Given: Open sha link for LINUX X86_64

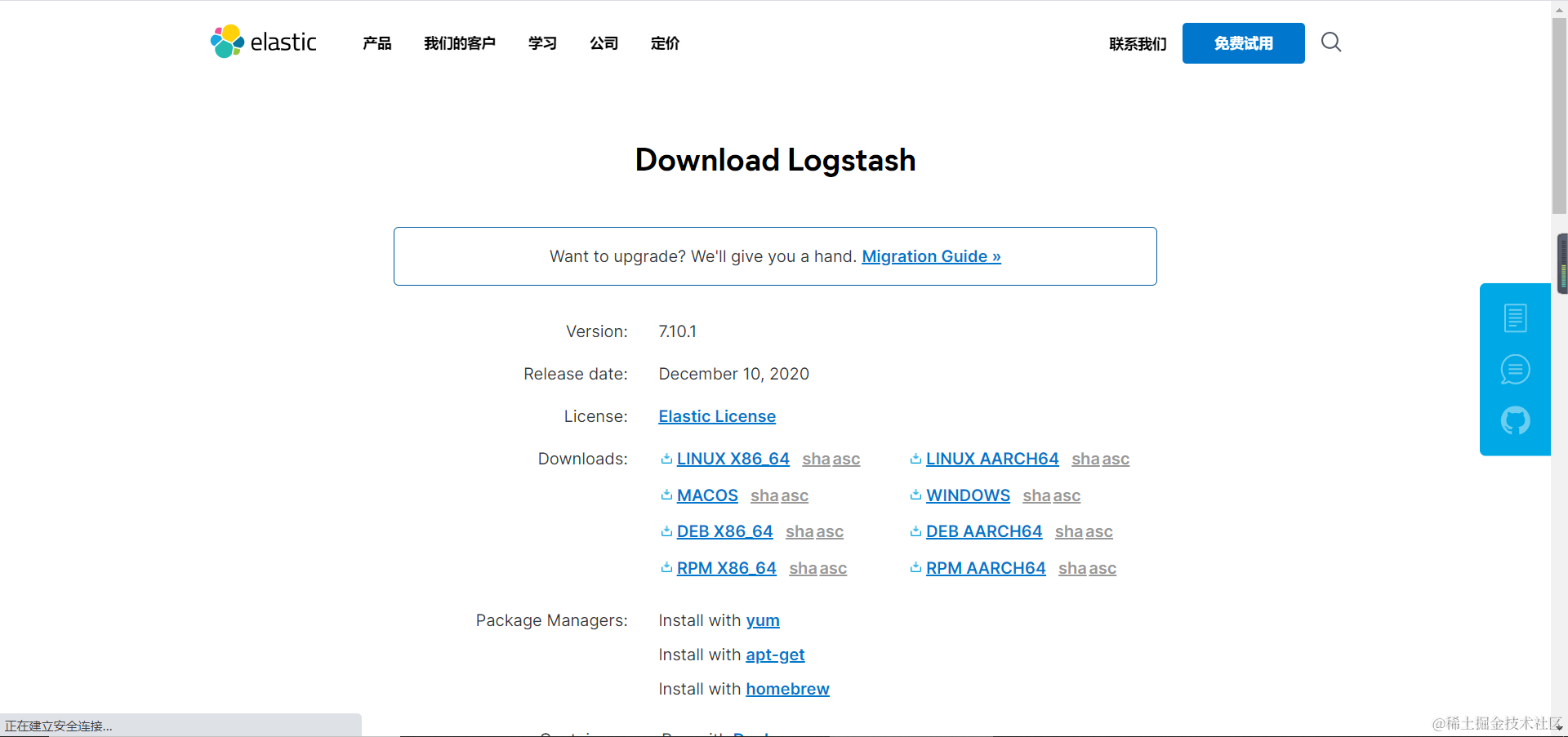Looking at the screenshot, I should pos(816,460).
